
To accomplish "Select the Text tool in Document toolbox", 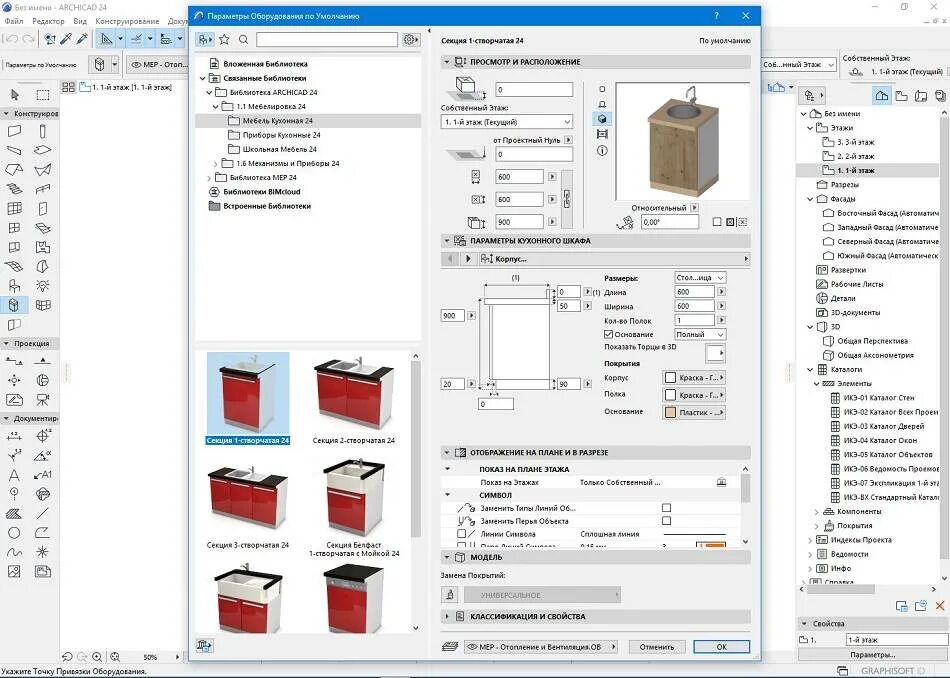I will pos(15,475).
